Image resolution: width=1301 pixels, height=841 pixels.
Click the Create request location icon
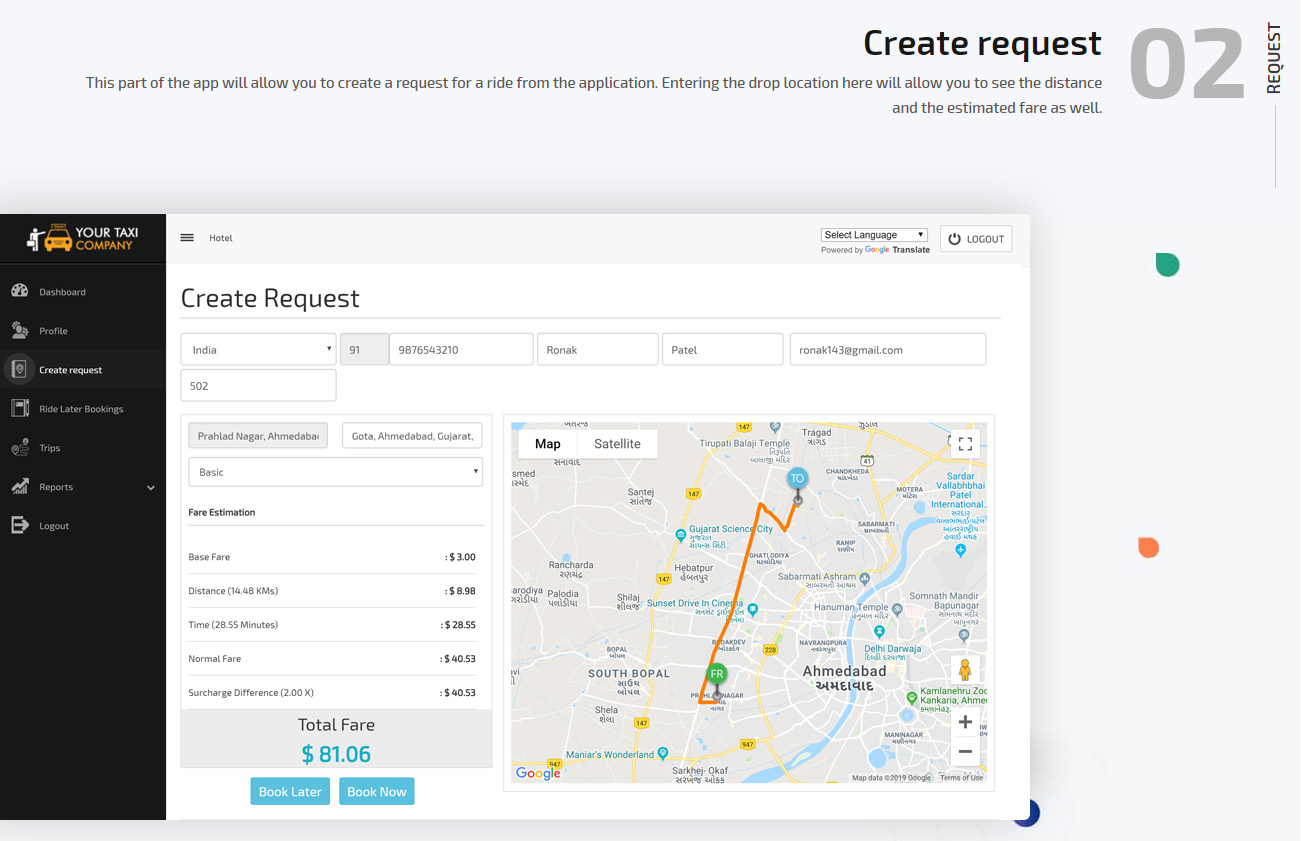pos(19,369)
